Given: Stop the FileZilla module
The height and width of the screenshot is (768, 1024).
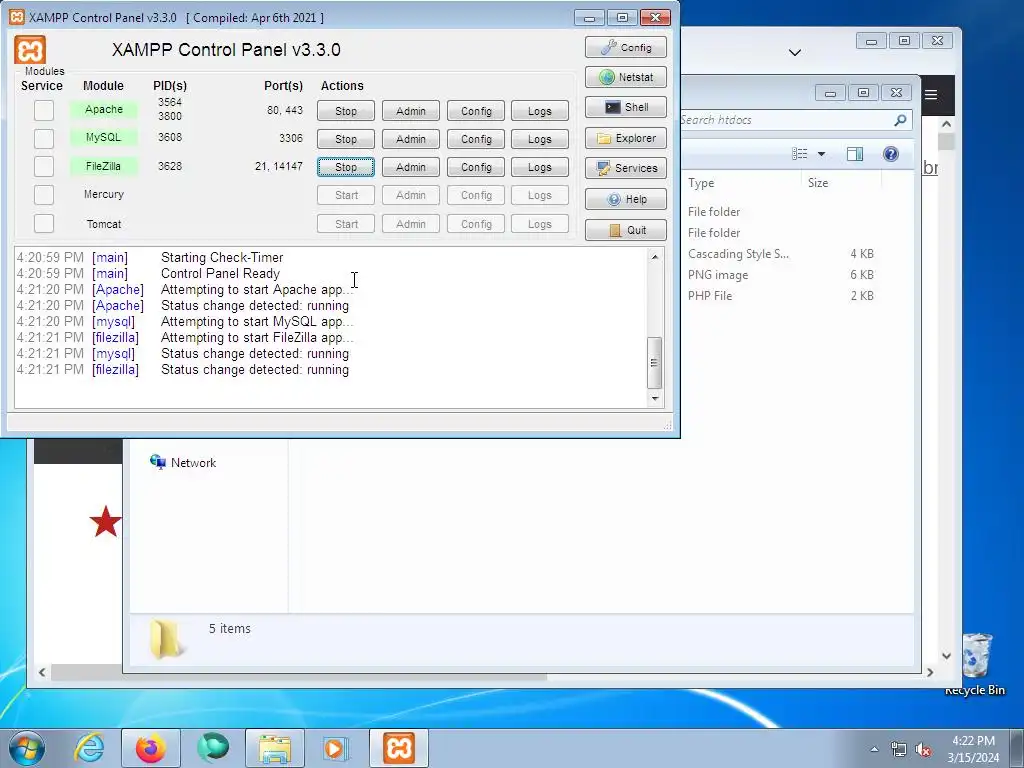Looking at the screenshot, I should coord(346,167).
